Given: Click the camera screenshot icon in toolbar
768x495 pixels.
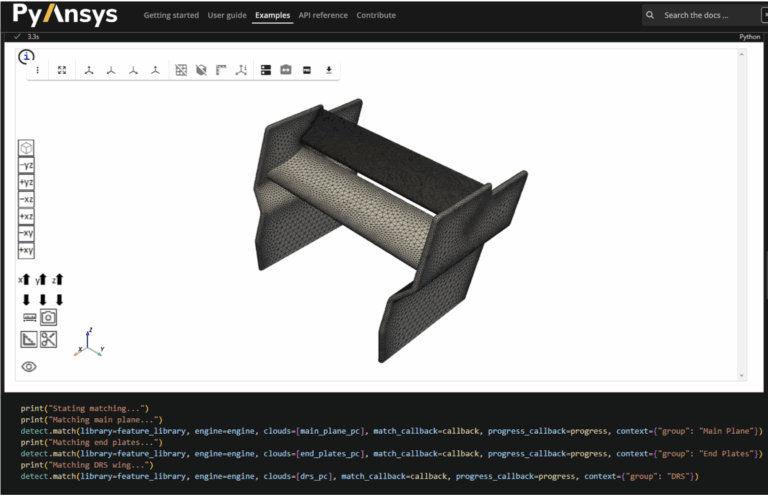Looking at the screenshot, I should (286, 70).
